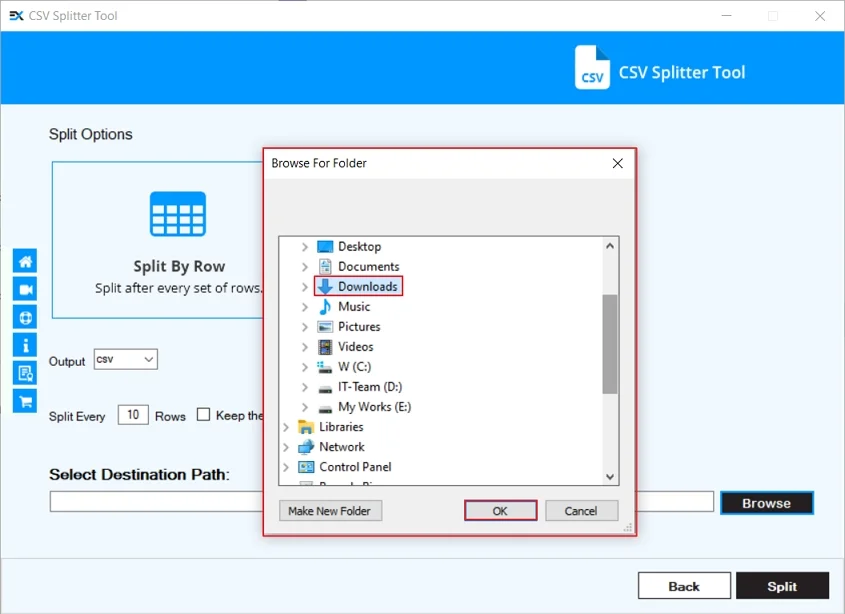845x614 pixels.
Task: Click the info icon in the left sidebar
Action: (24, 344)
